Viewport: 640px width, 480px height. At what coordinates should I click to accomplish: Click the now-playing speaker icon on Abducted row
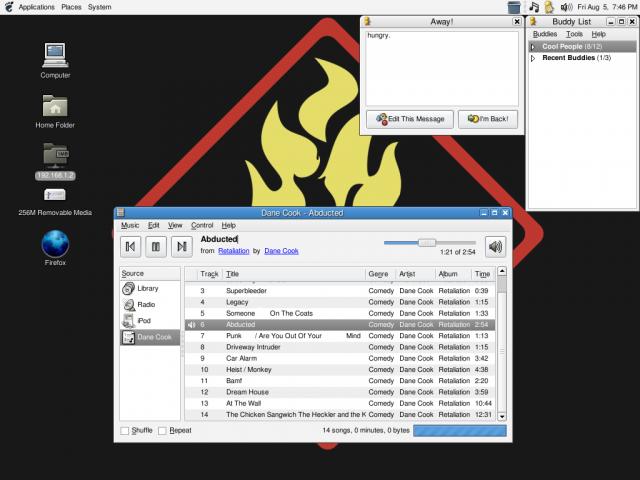tap(191, 325)
